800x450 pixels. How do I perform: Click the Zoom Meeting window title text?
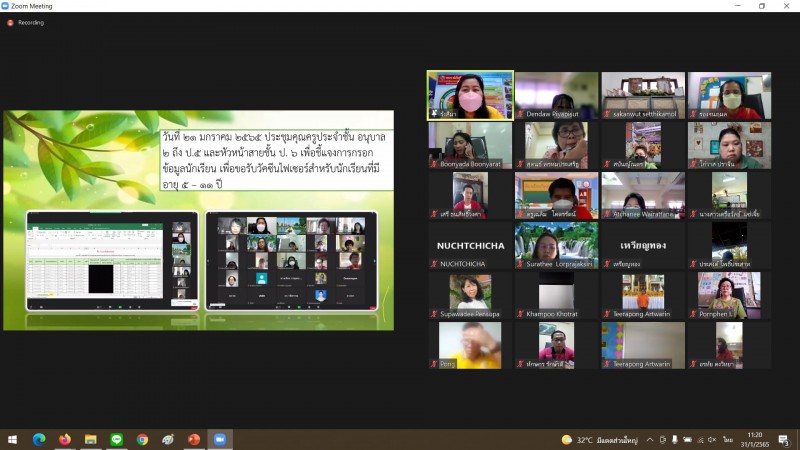[x=32, y=6]
